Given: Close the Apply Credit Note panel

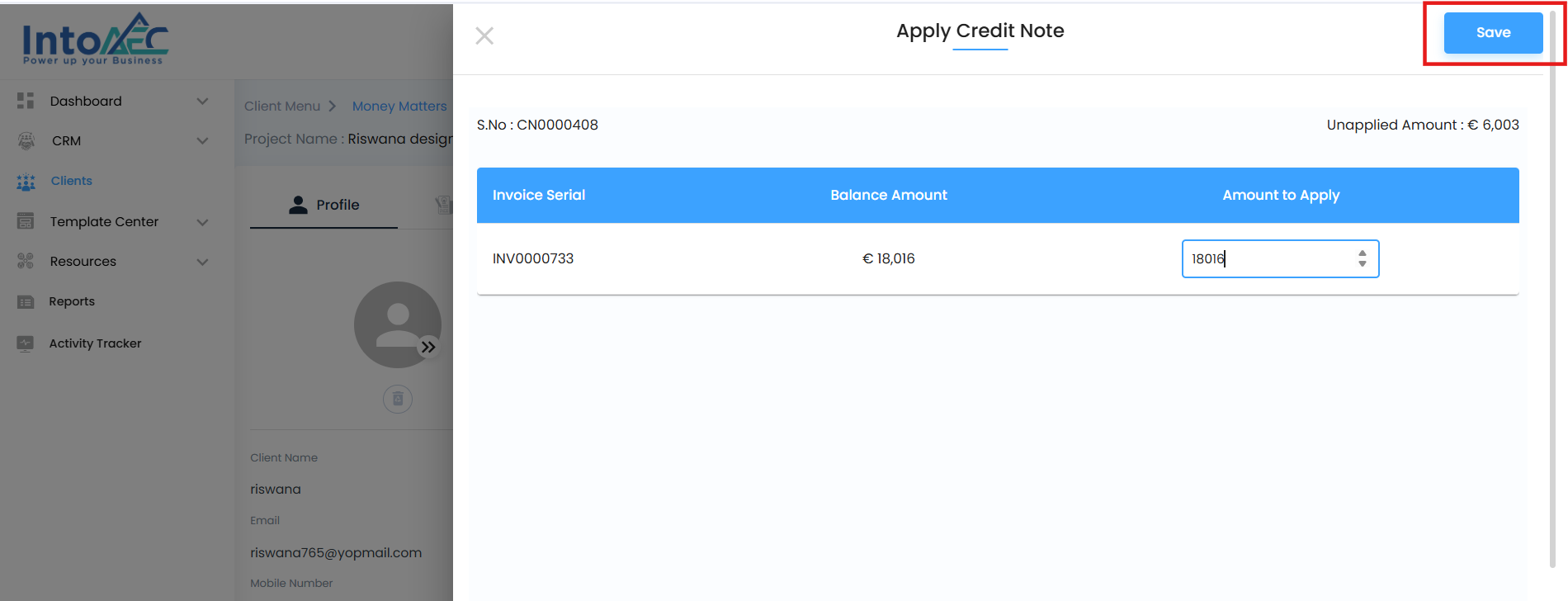Looking at the screenshot, I should 484,35.
